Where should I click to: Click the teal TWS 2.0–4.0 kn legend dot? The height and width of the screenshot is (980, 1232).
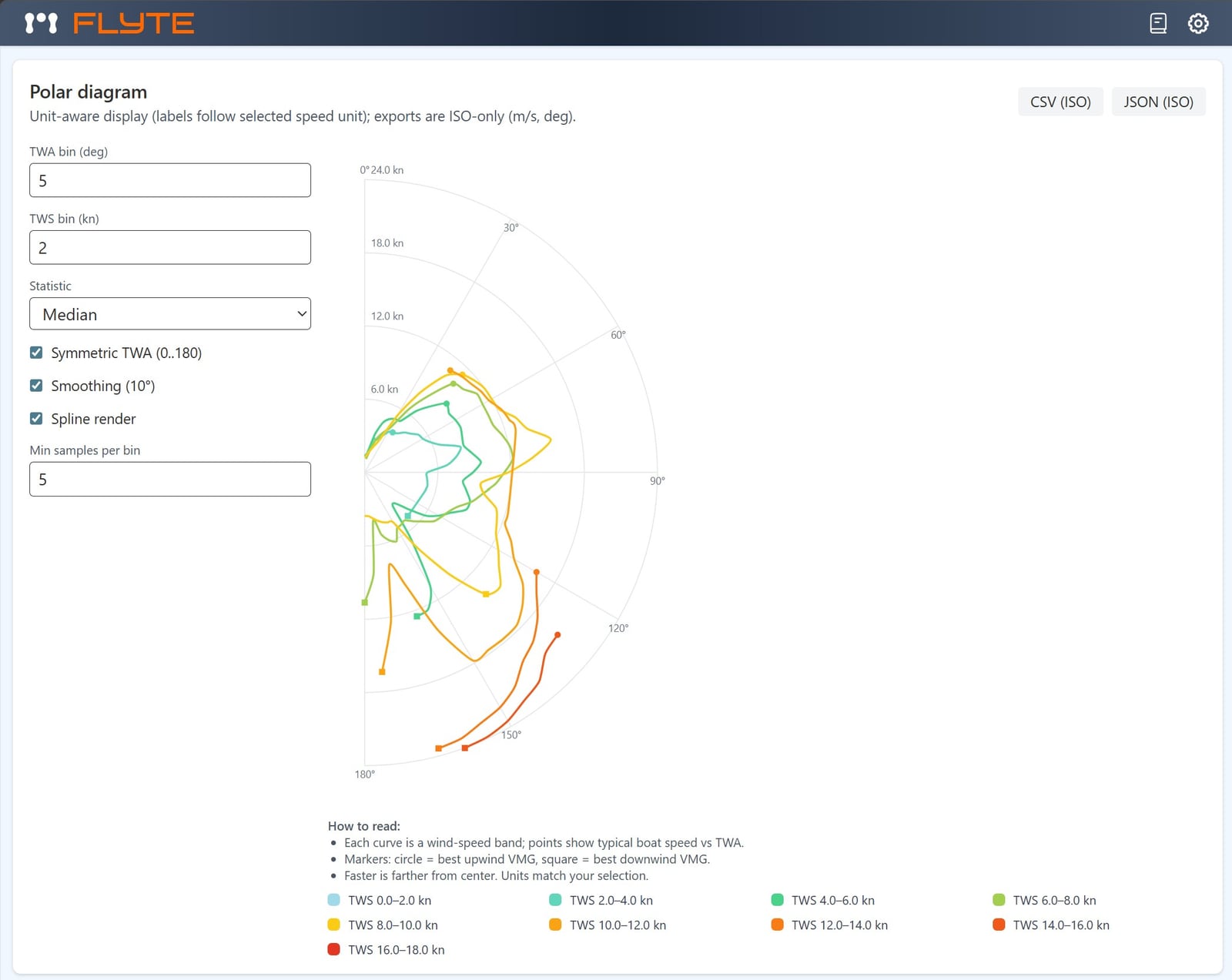tap(554, 899)
